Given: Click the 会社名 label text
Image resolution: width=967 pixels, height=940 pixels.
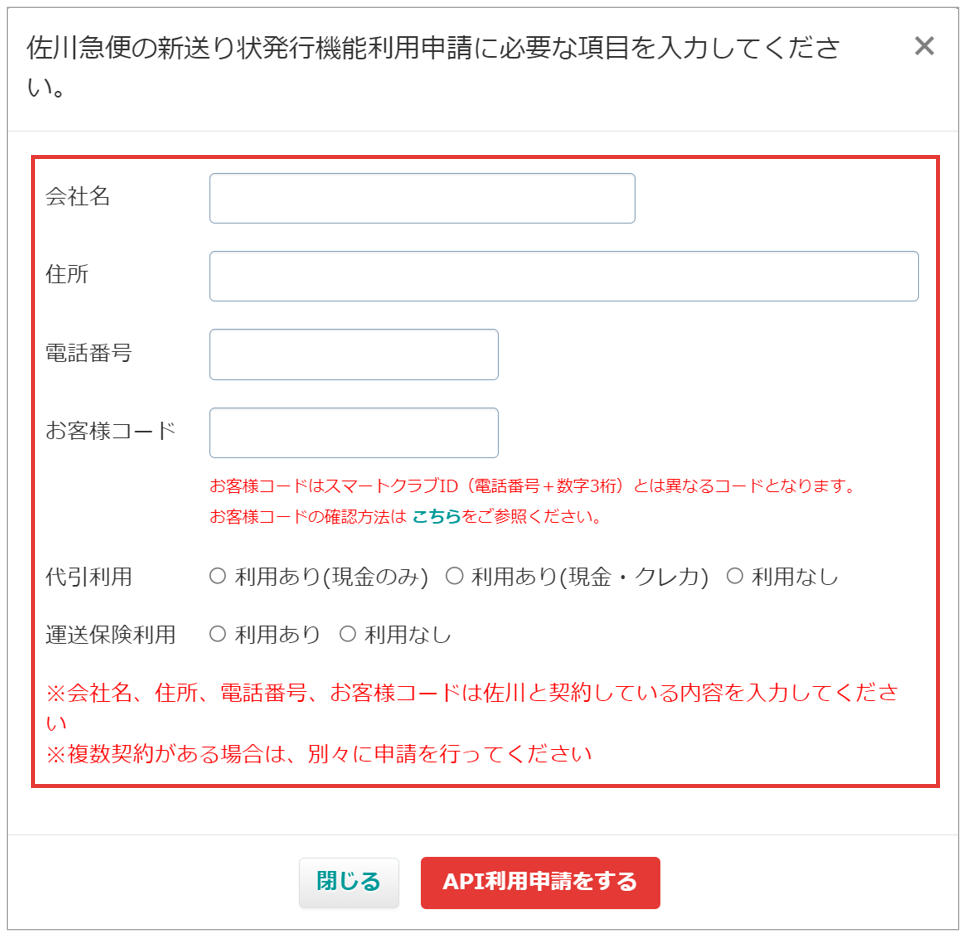Looking at the screenshot, I should click(x=78, y=197).
